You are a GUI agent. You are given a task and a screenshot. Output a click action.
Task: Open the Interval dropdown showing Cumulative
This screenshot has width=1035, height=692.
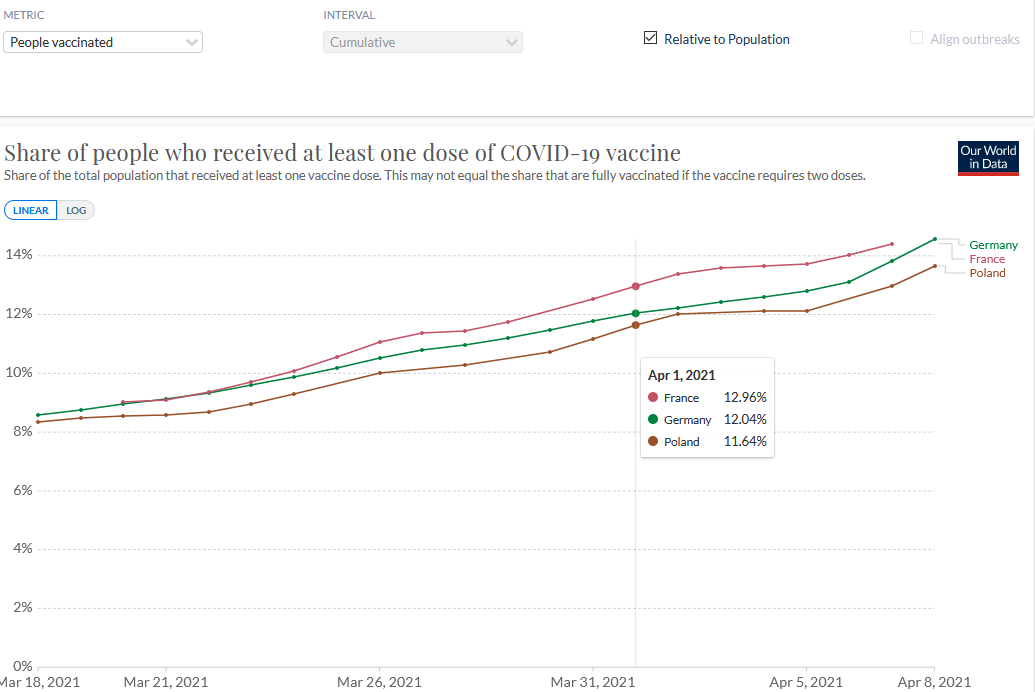(421, 42)
